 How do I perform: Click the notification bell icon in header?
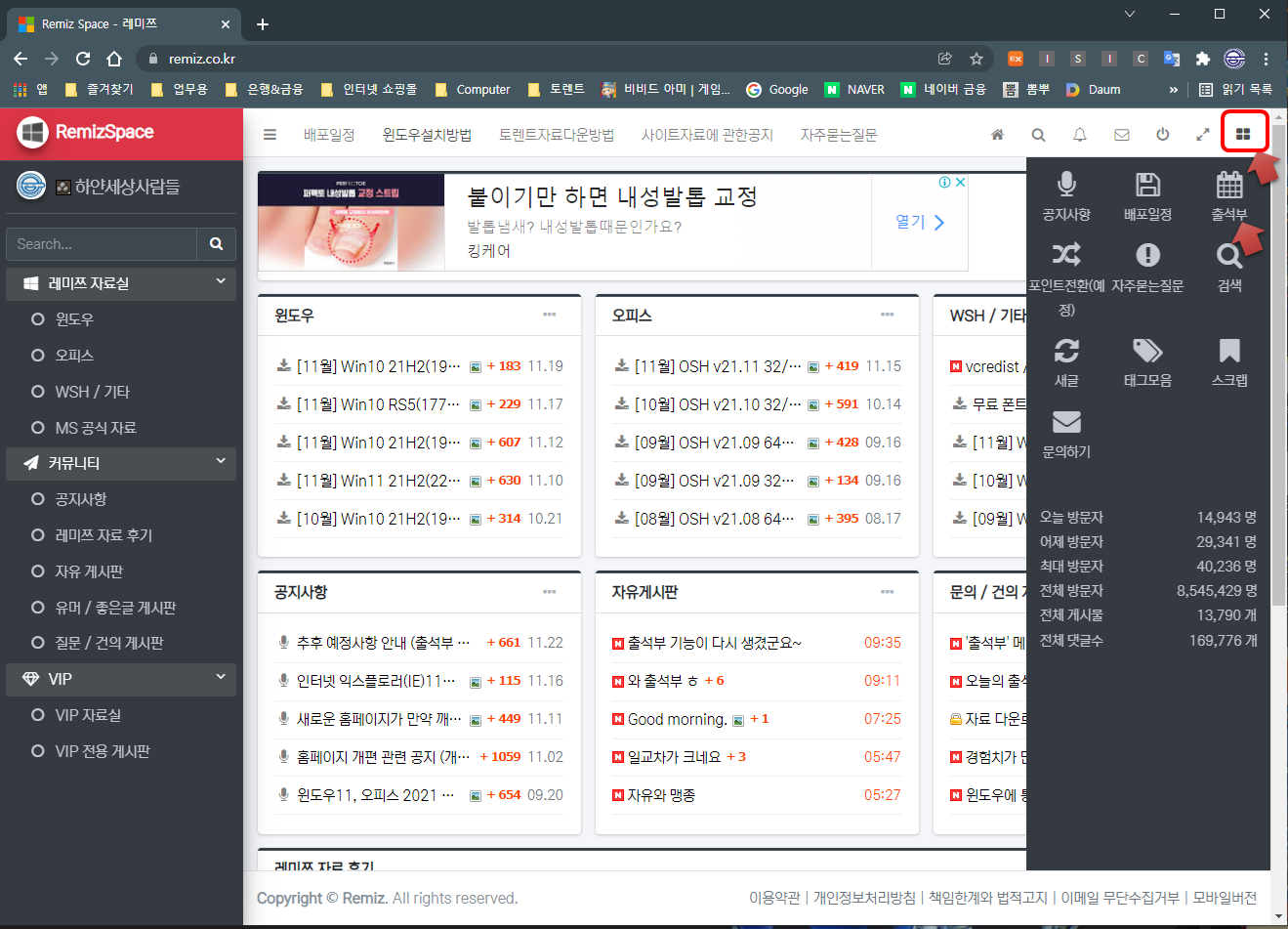[x=1080, y=135]
